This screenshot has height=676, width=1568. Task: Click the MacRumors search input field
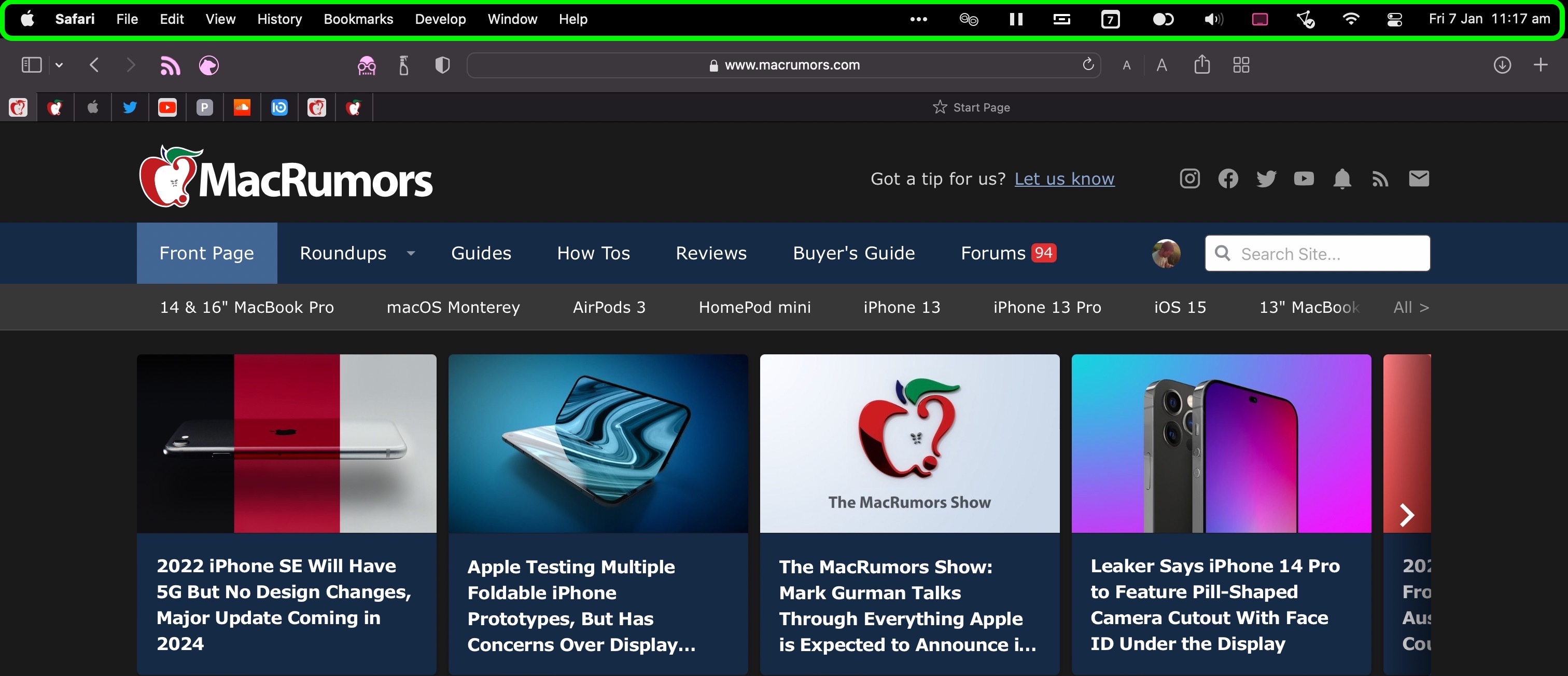tap(1317, 253)
